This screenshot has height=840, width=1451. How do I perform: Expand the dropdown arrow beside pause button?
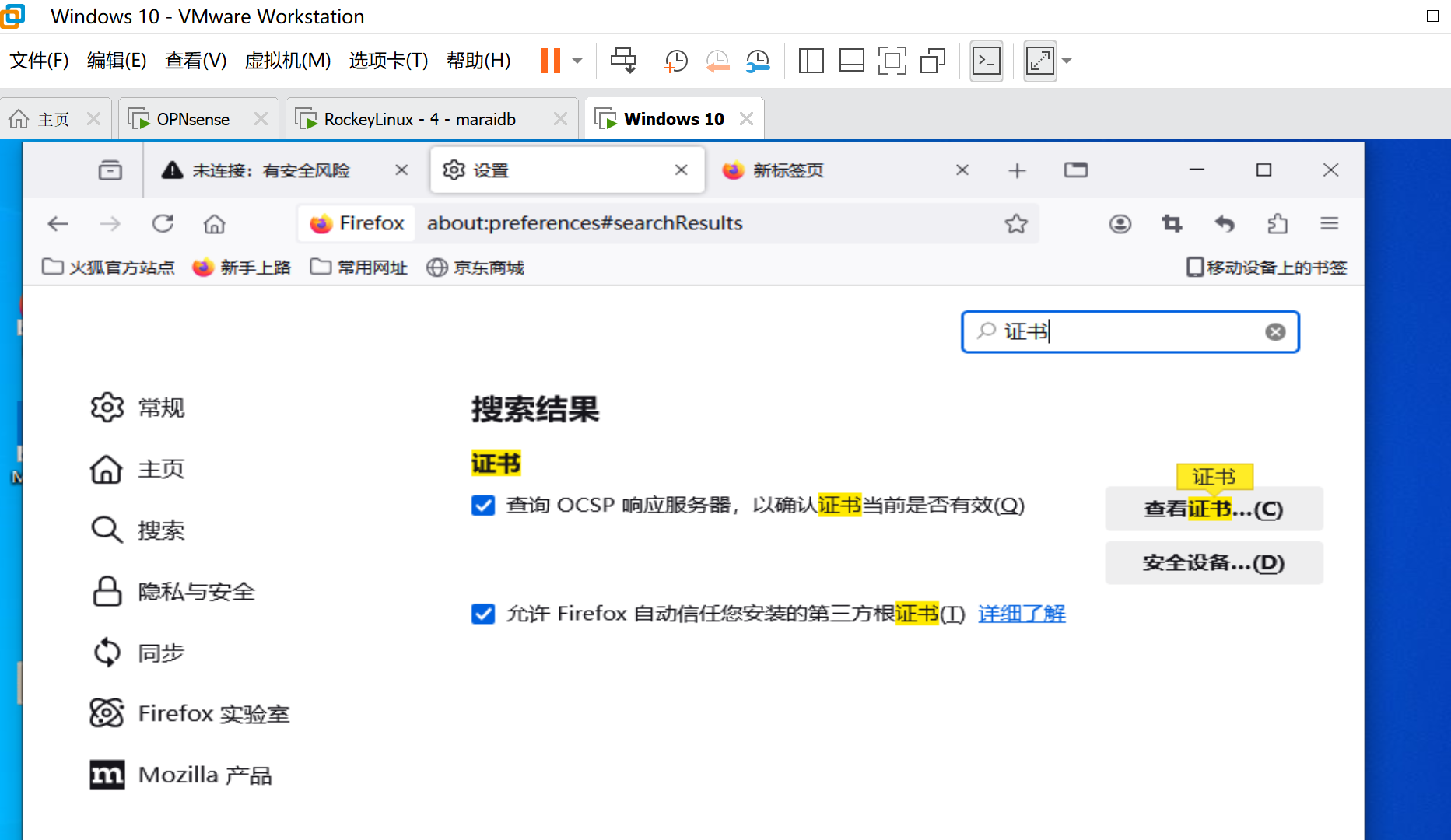(577, 61)
